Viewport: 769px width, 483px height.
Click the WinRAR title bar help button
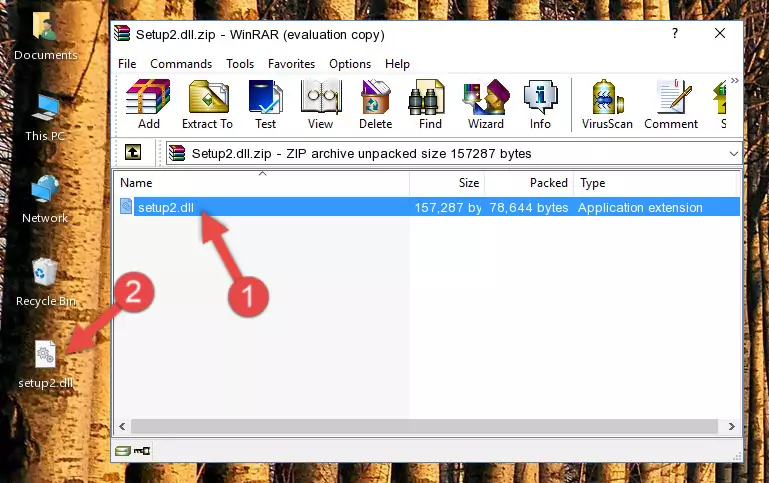675,33
